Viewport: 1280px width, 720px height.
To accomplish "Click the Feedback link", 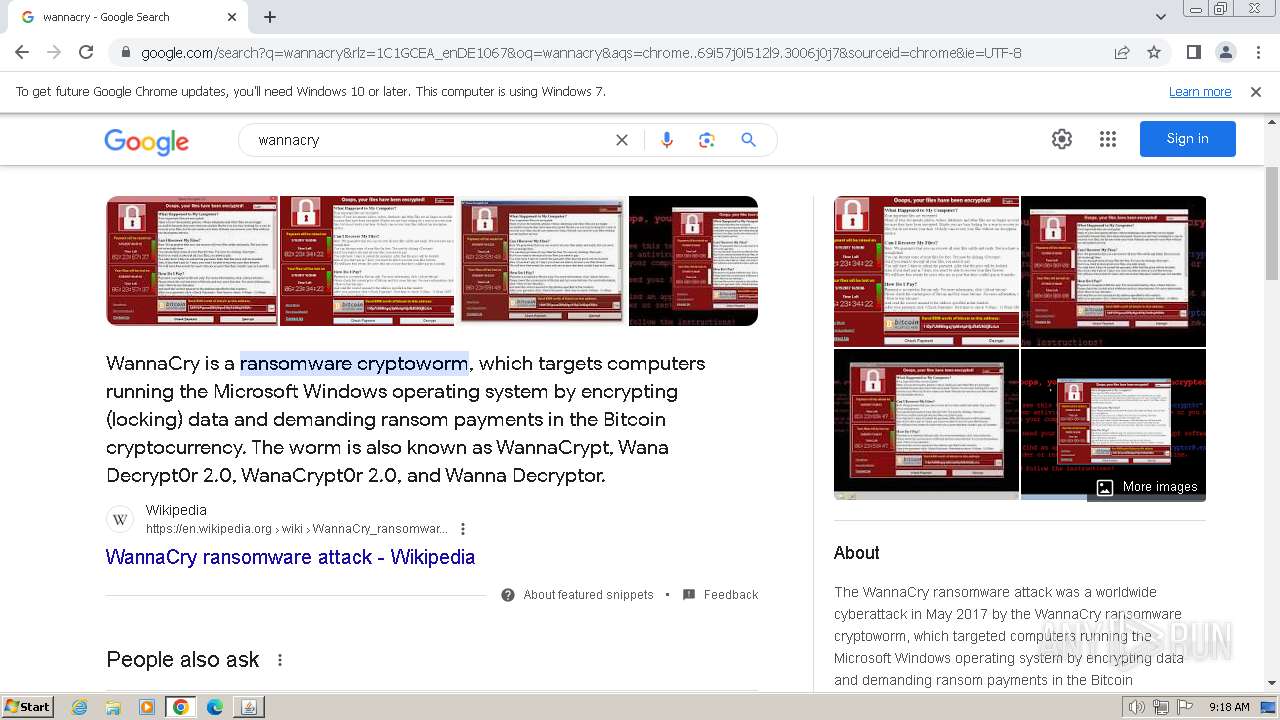I will 720,595.
